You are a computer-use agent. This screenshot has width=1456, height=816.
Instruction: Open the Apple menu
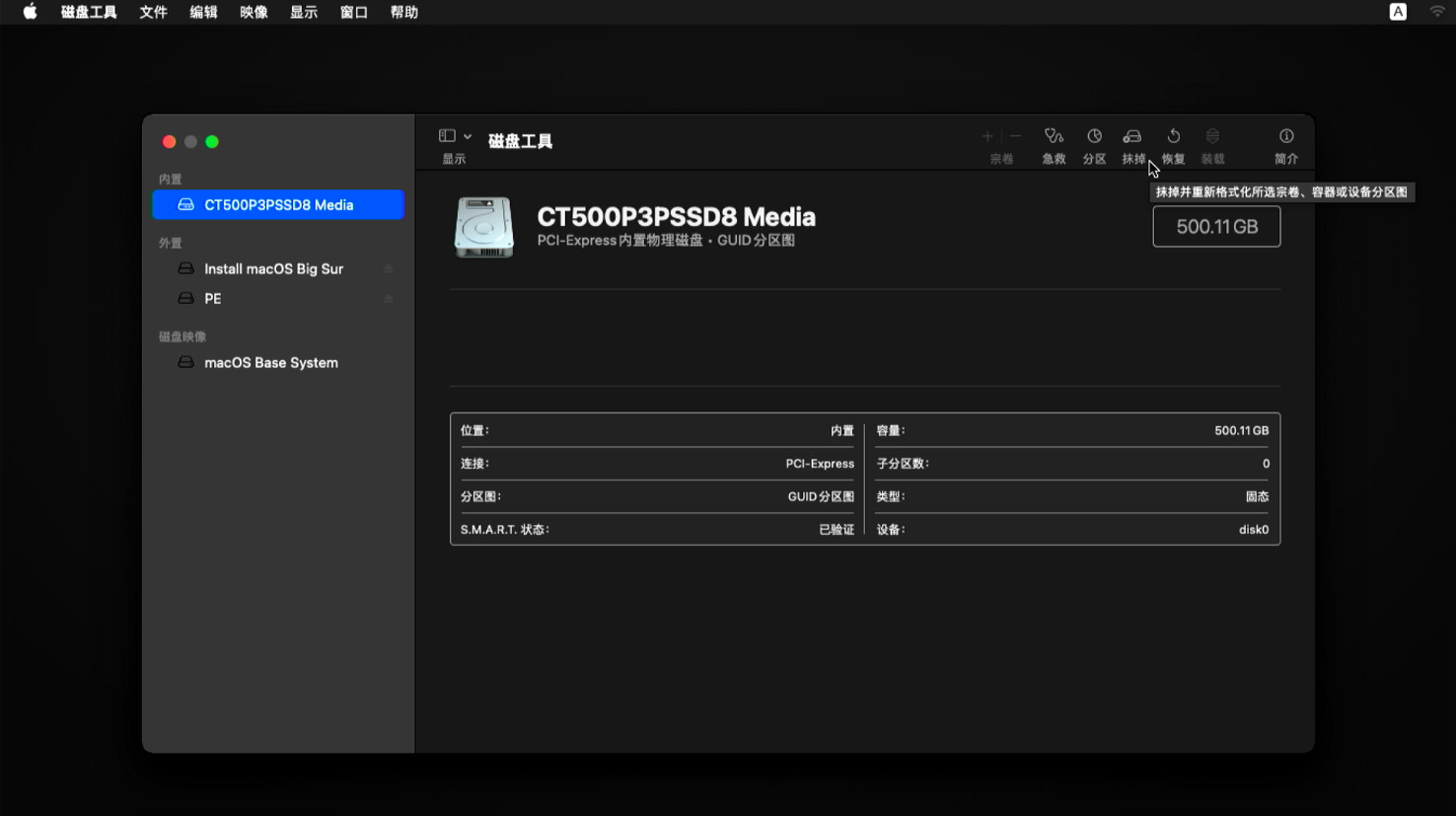pos(30,12)
